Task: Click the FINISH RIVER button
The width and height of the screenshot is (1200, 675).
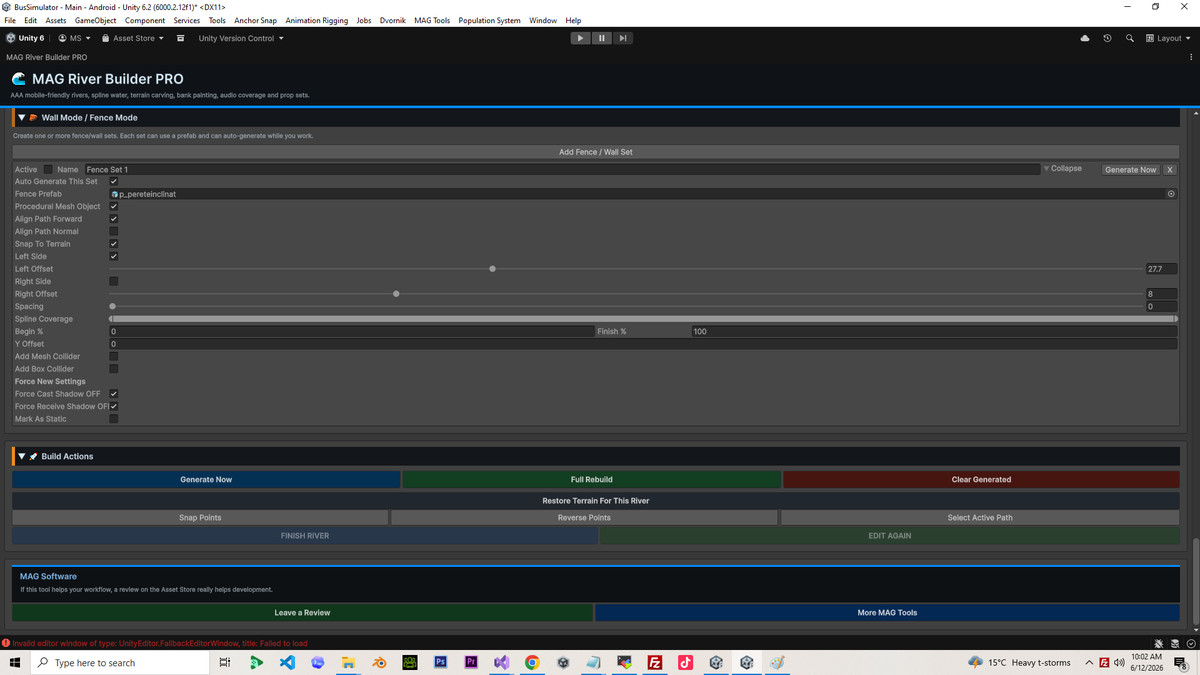Action: [305, 536]
